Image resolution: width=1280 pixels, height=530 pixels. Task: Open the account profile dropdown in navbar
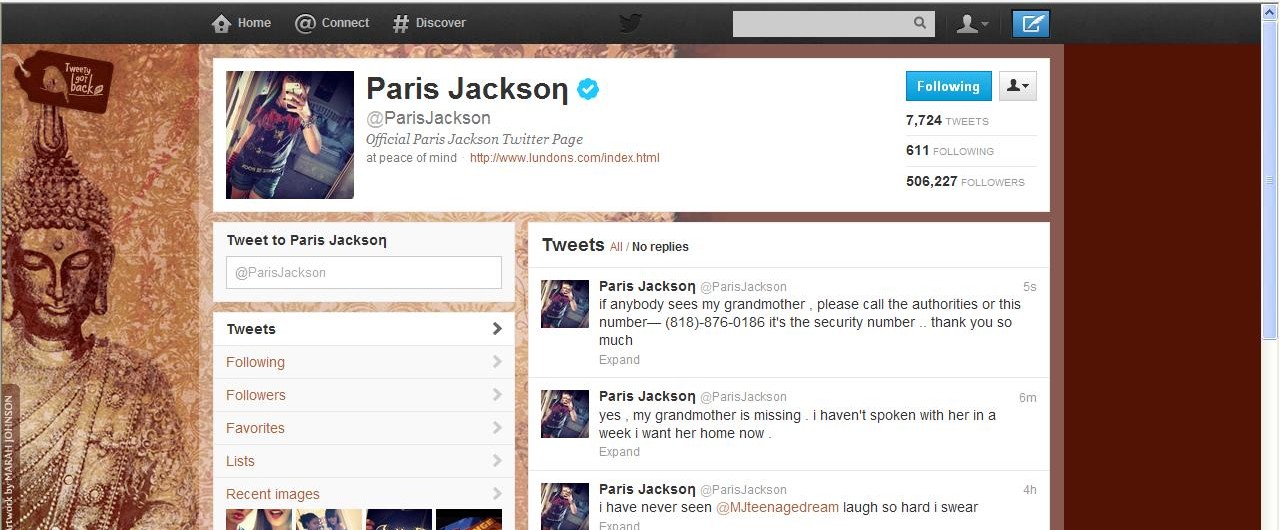point(972,24)
